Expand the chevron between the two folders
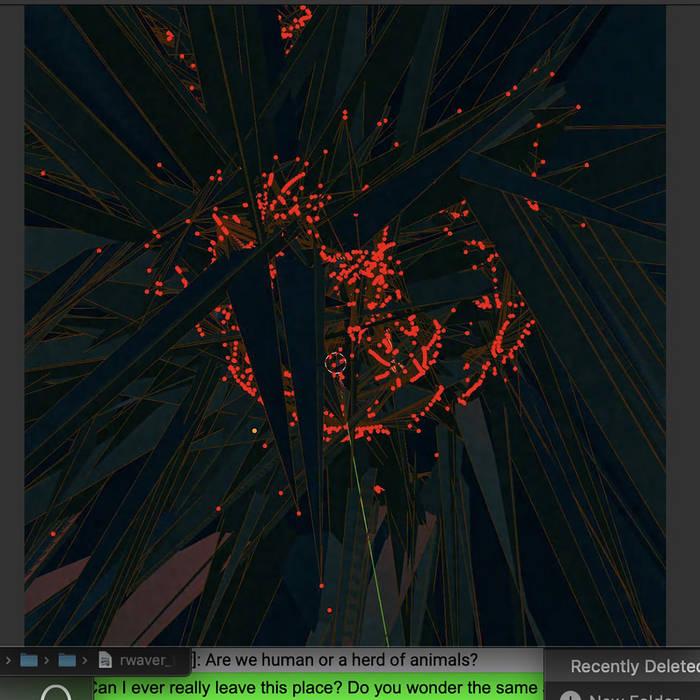The height and width of the screenshot is (700, 700). pyautogui.click(x=48, y=660)
